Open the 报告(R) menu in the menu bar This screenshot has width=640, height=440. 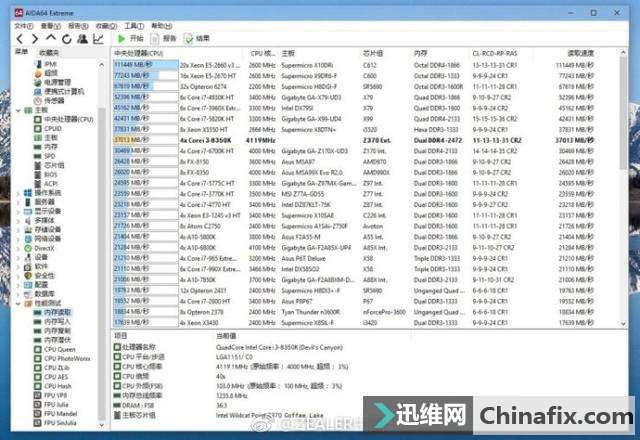(78, 26)
